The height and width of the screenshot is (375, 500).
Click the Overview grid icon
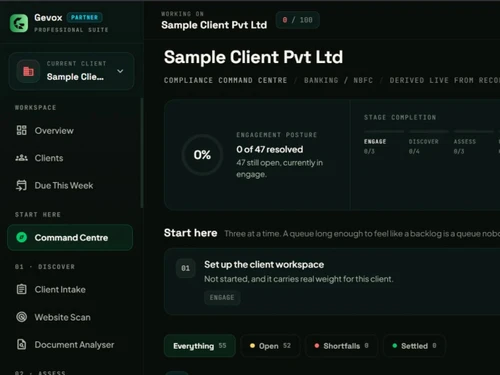[x=21, y=130]
